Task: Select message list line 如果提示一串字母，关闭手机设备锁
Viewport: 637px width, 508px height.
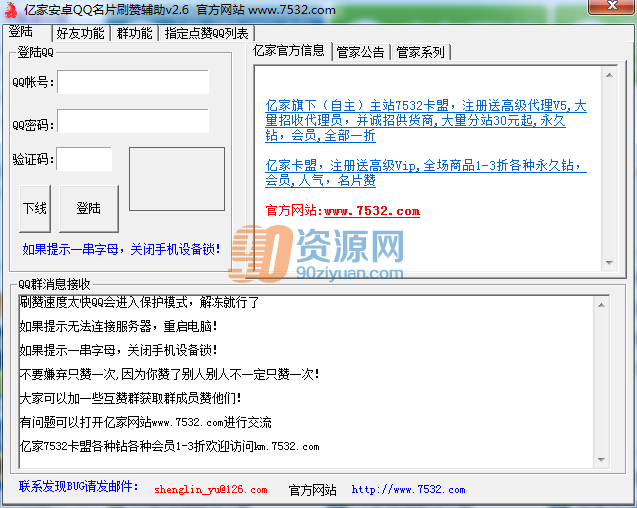Action: click(118, 350)
